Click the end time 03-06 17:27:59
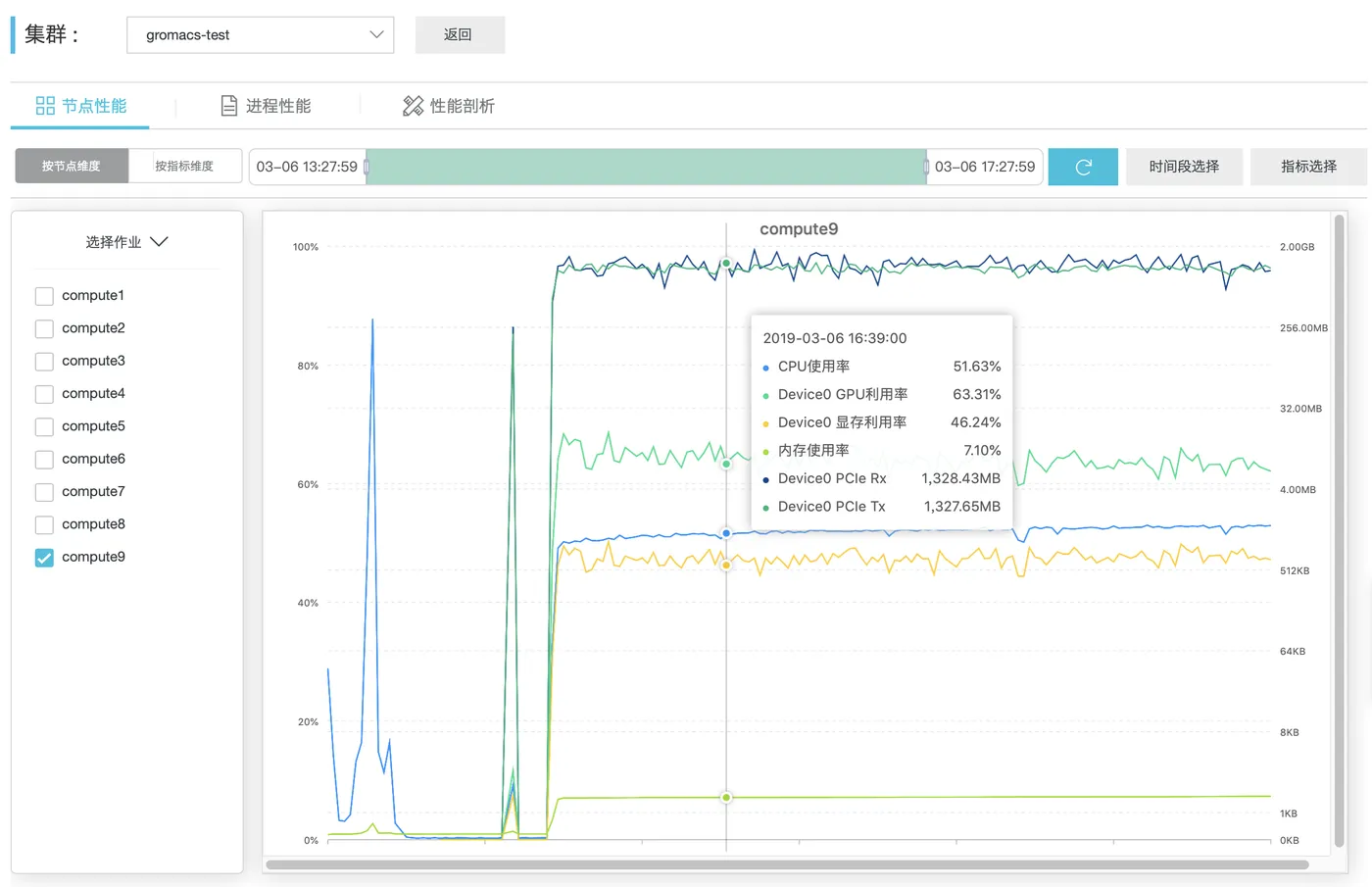Viewport: 1372px width, 887px height. [x=985, y=167]
